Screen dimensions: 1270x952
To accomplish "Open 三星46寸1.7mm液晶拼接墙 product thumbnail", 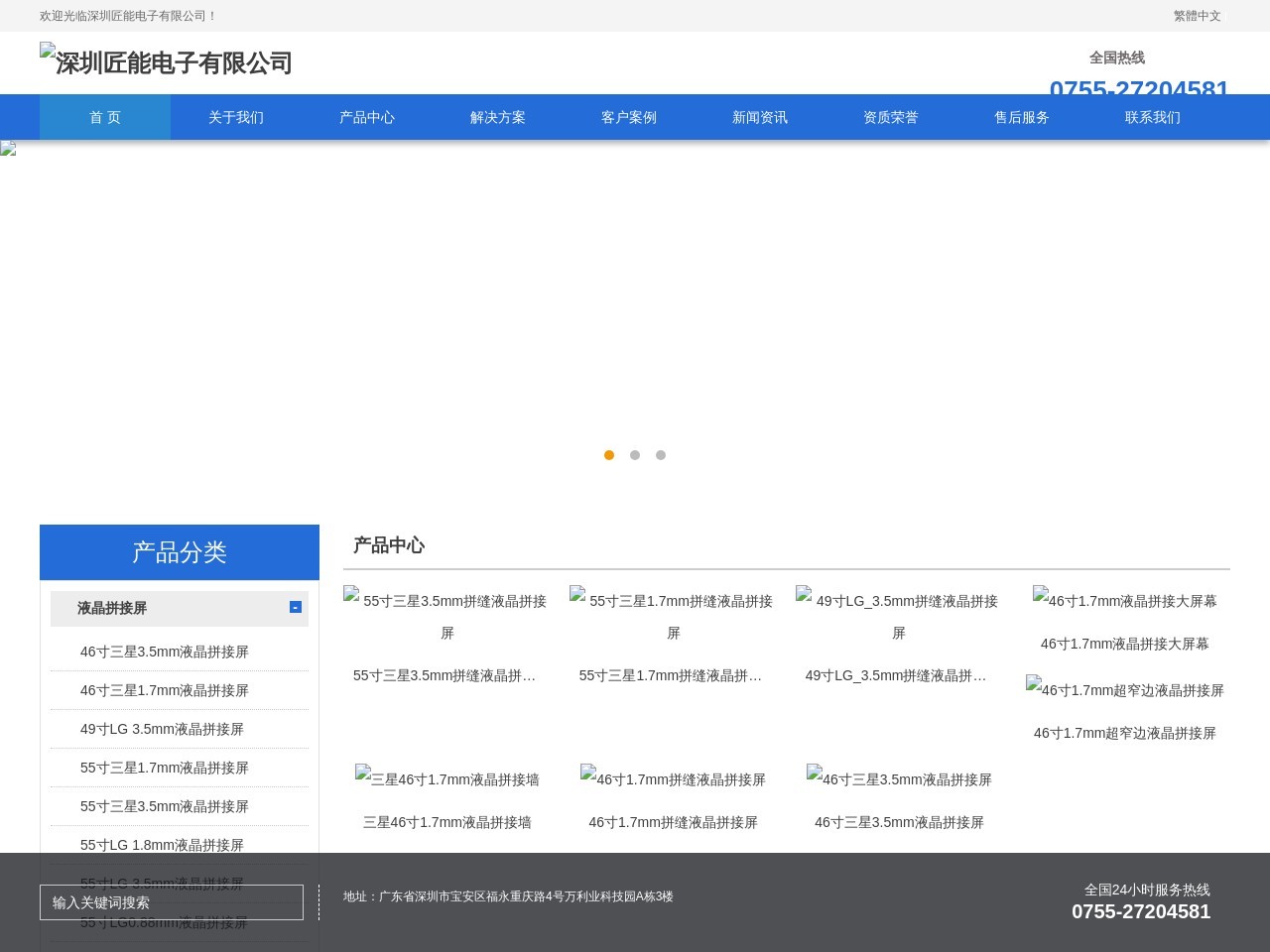I will [445, 779].
